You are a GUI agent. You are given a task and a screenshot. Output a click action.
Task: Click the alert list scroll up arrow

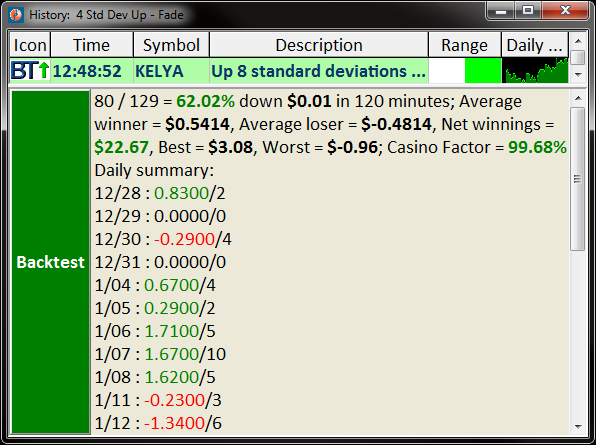pos(578,41)
